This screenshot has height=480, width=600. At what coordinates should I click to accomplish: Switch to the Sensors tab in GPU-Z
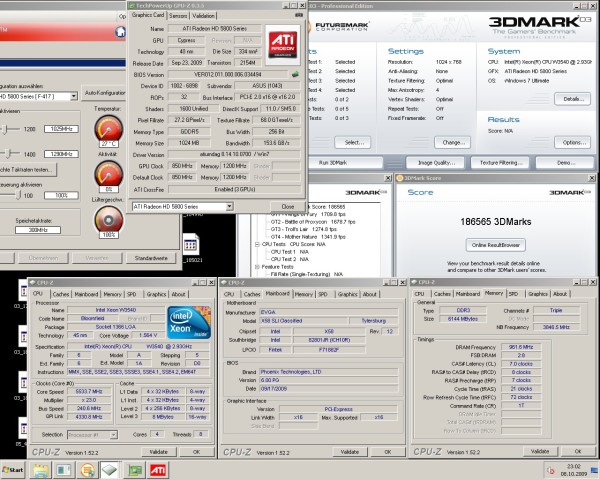pyautogui.click(x=178, y=16)
